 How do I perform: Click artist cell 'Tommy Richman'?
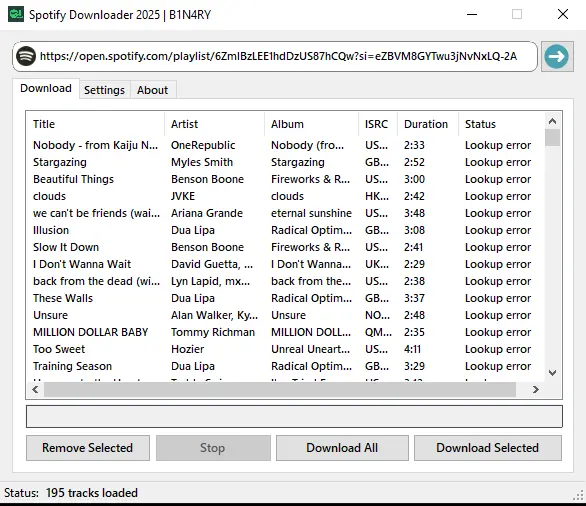213,332
